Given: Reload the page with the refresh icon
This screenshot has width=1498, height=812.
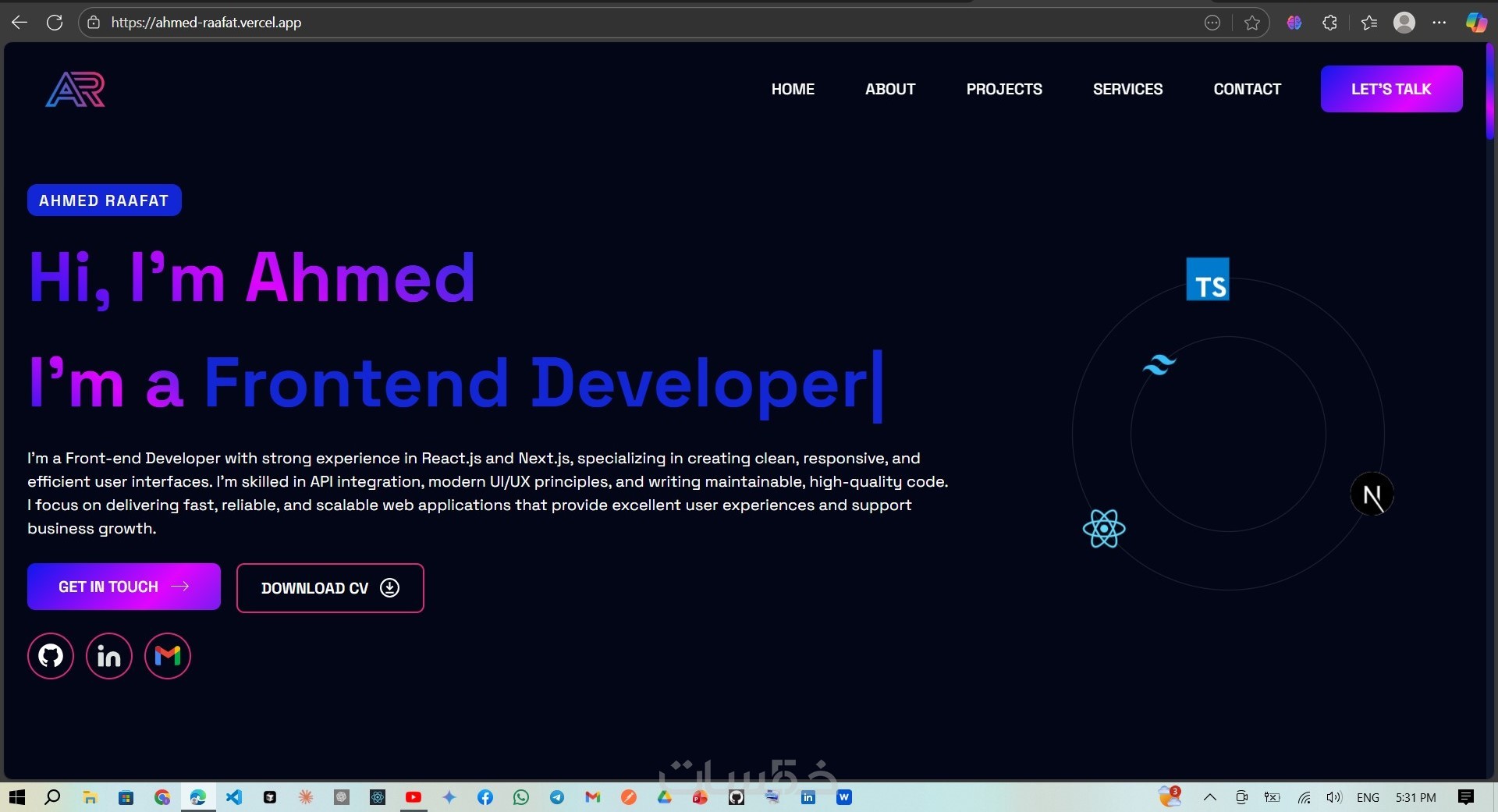Looking at the screenshot, I should coord(55,23).
